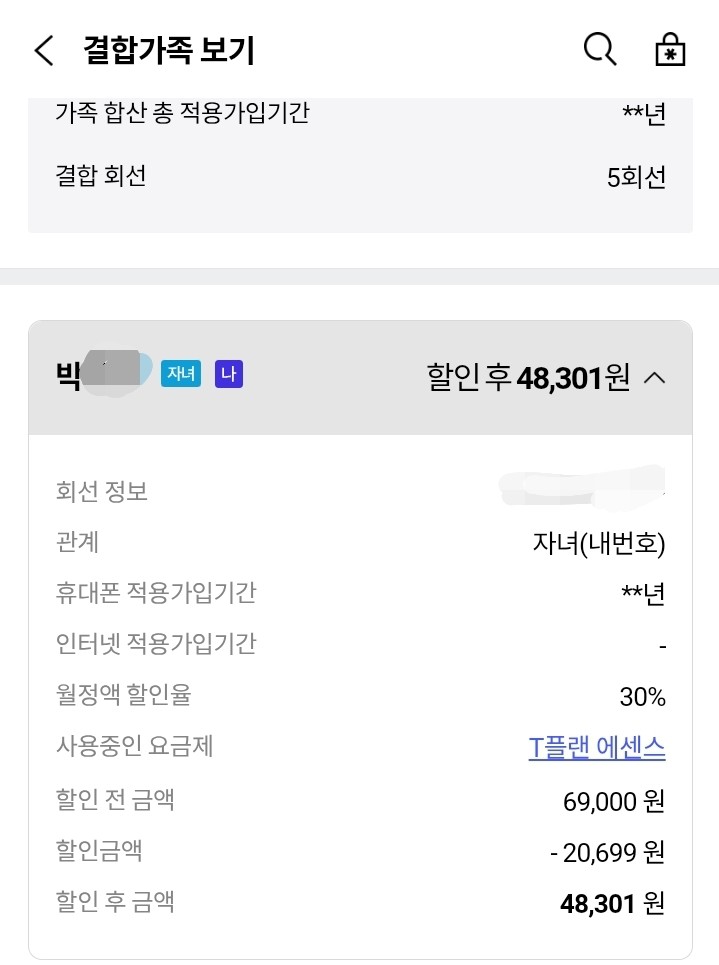Select the 자녀(내번호) relationship value
719x965 pixels.
point(598,543)
